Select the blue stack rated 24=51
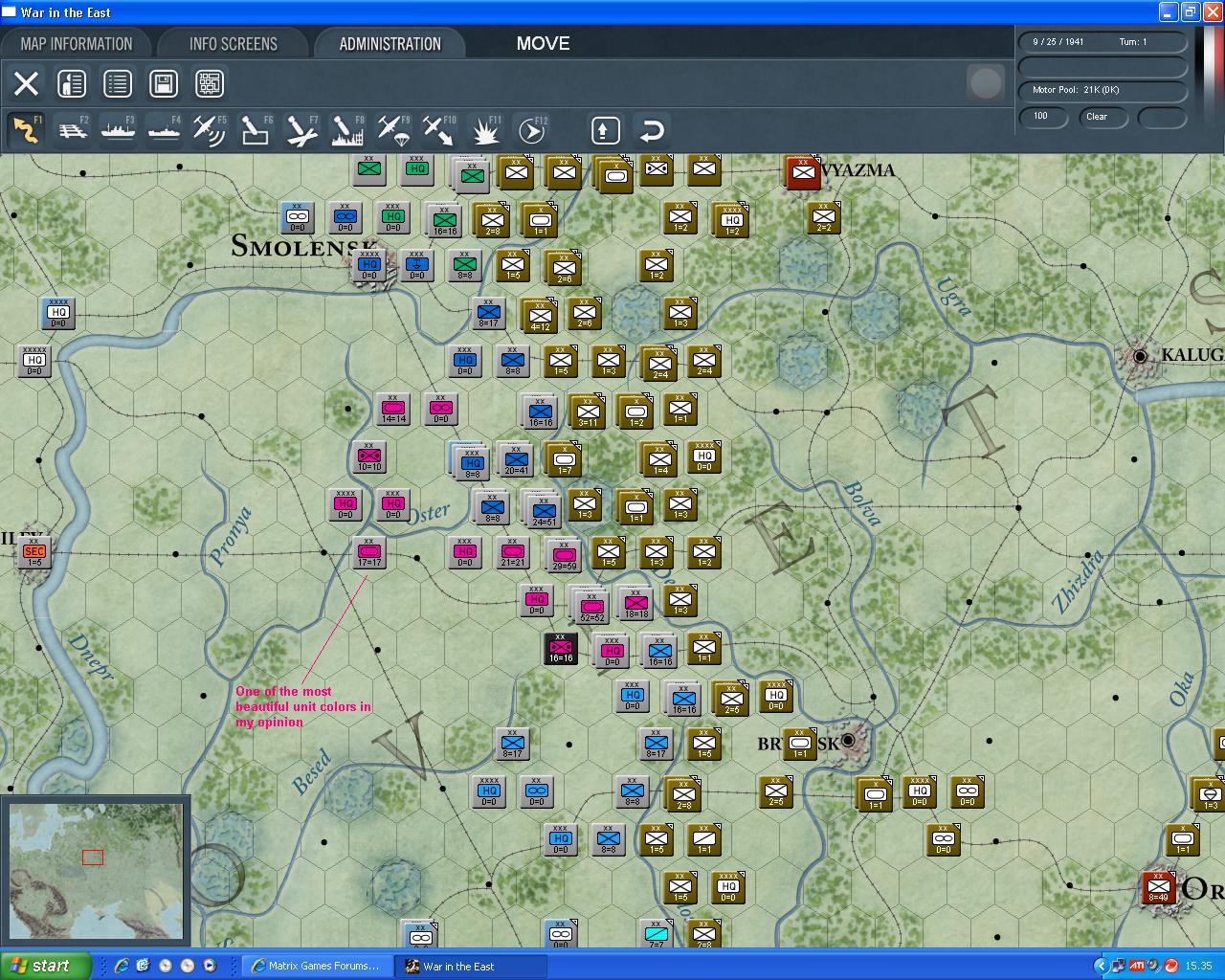Screen dimensions: 1225x980 pyautogui.click(x=544, y=510)
